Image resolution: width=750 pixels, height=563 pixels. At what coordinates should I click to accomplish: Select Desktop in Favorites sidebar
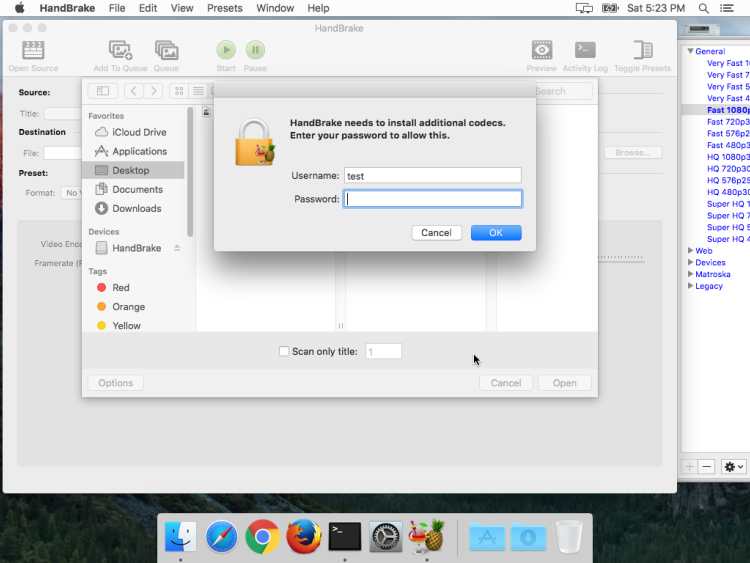(x=133, y=170)
